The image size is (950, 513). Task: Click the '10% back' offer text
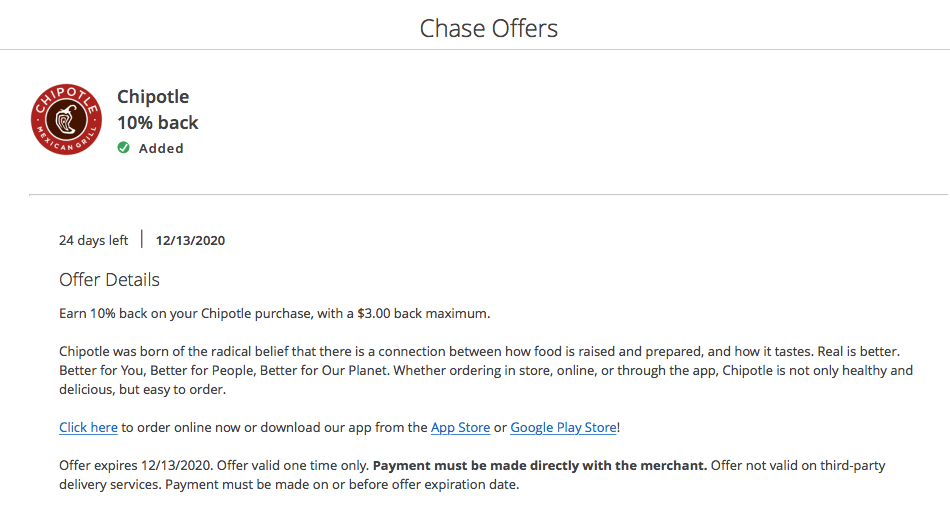(x=158, y=123)
